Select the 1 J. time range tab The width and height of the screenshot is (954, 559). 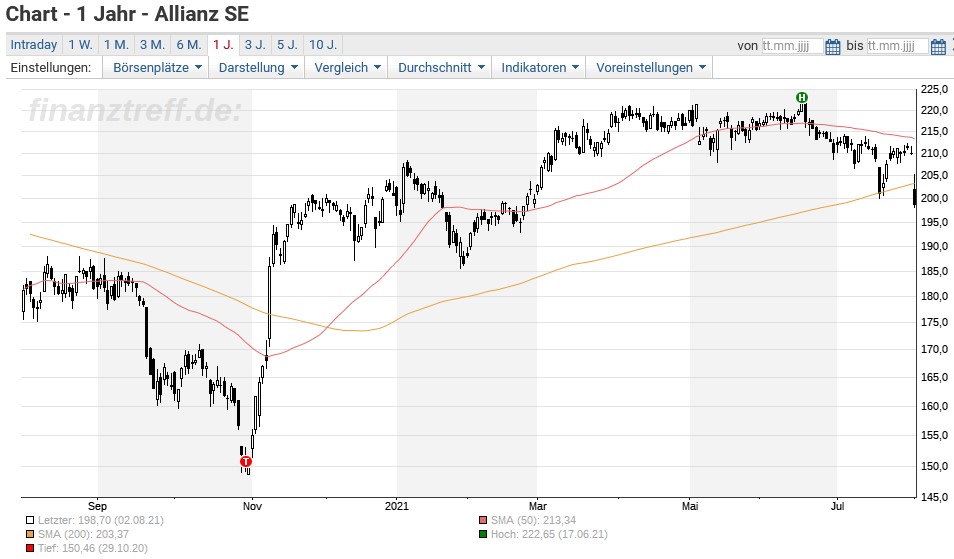tap(223, 44)
